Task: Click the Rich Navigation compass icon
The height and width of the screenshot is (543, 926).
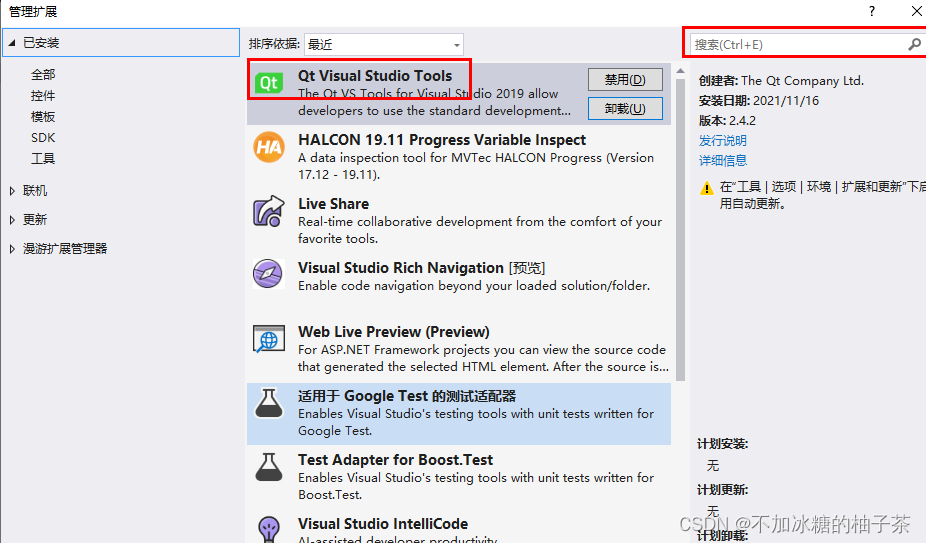Action: (269, 274)
